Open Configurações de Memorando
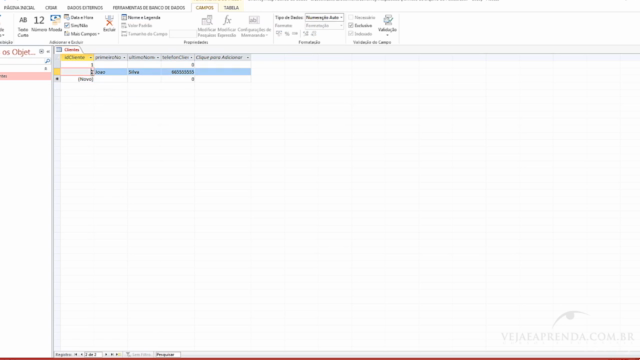This screenshot has width=640, height=360. (x=254, y=26)
